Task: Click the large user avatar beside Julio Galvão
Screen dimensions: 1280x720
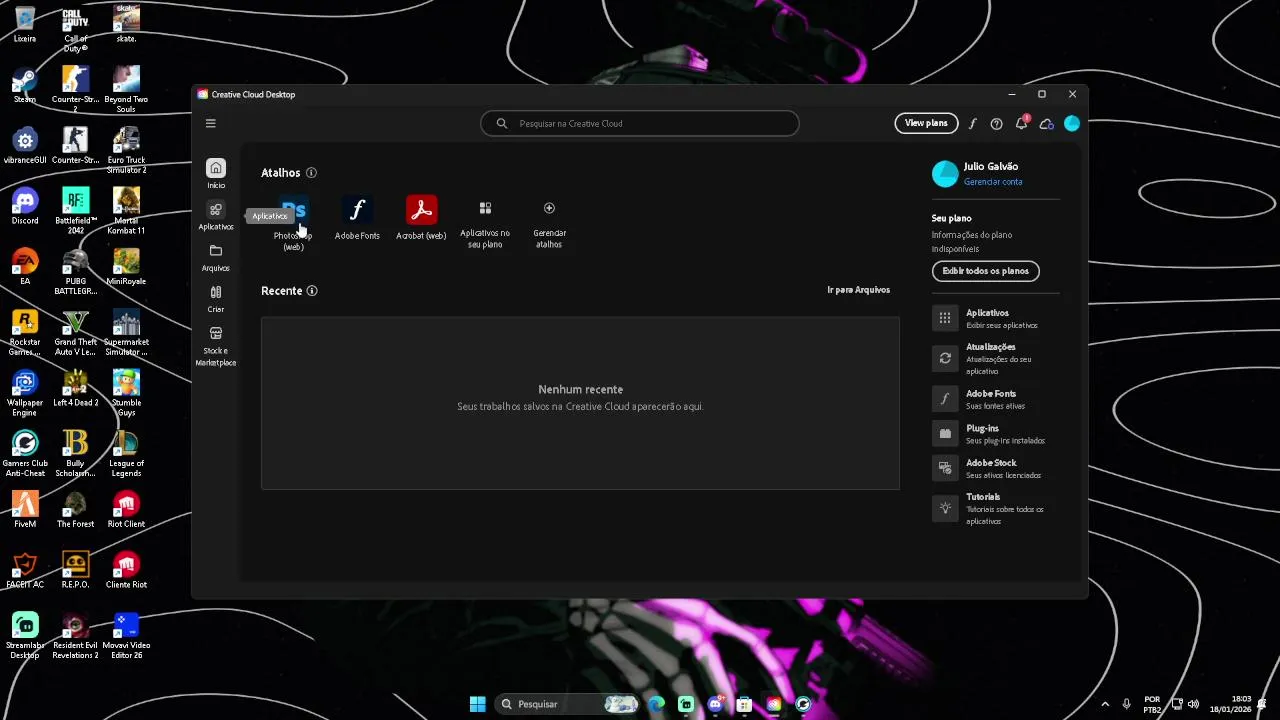Action: pyautogui.click(x=945, y=174)
